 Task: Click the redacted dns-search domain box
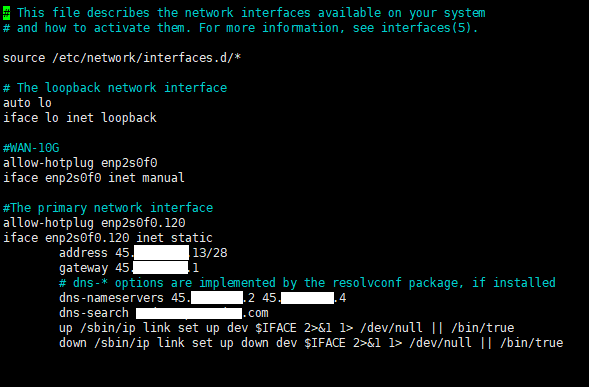(x=189, y=313)
